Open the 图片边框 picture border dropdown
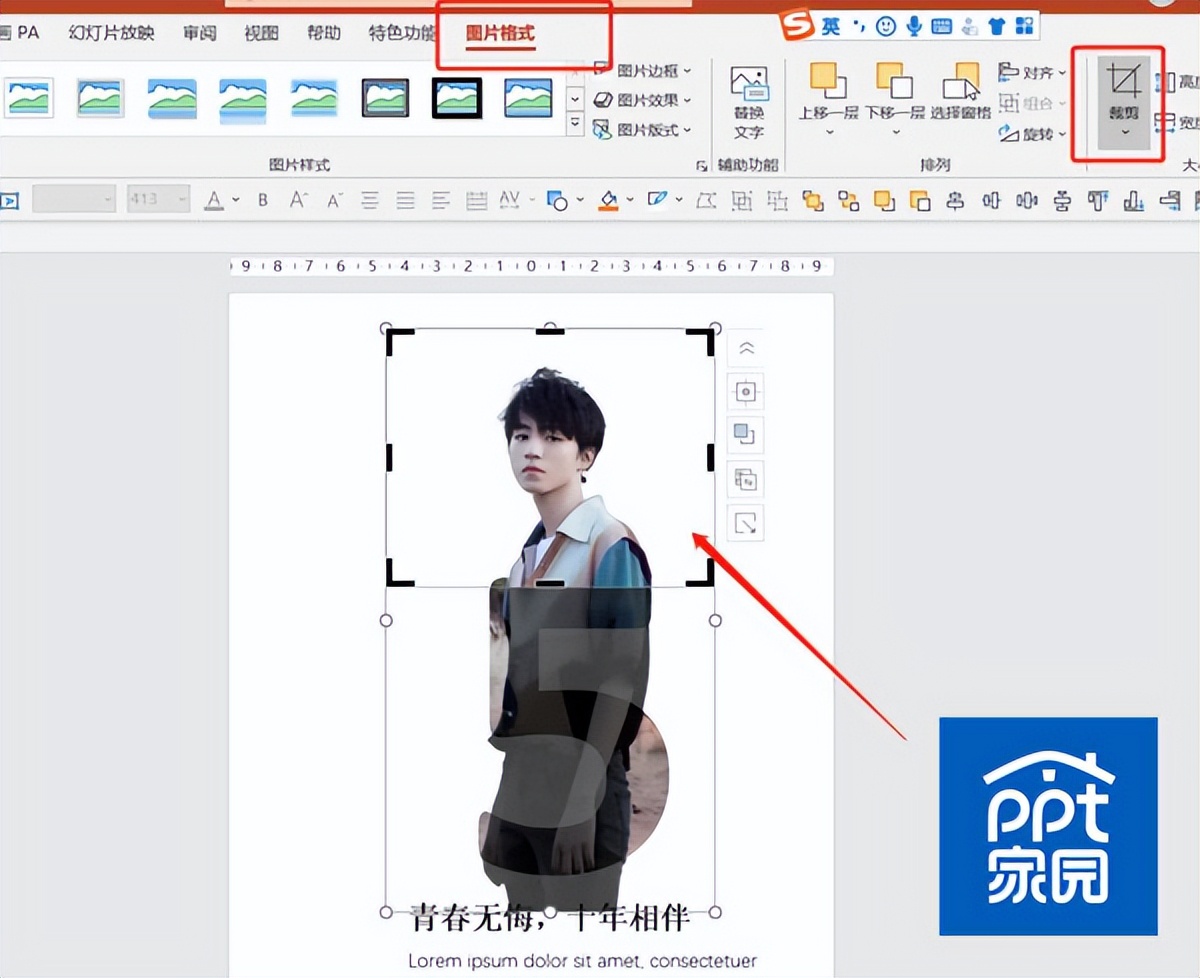1200x978 pixels. coord(643,70)
